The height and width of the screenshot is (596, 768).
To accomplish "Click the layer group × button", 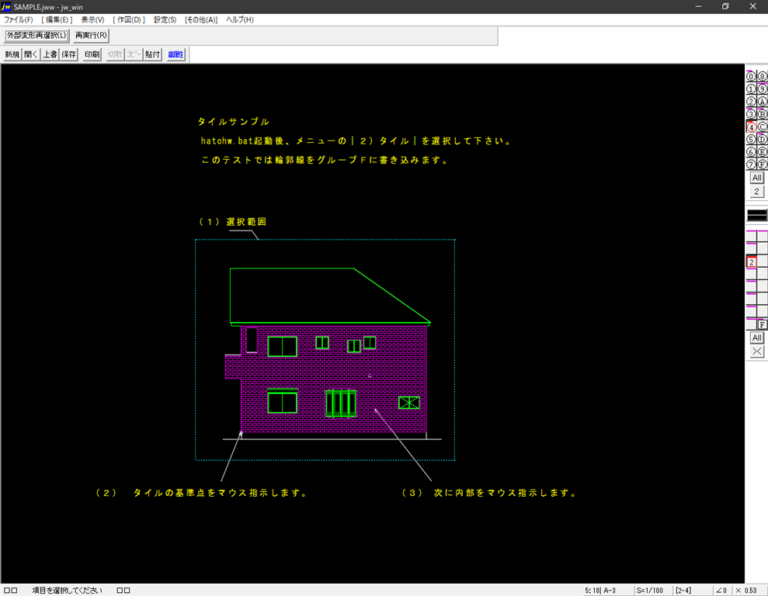I will (757, 351).
